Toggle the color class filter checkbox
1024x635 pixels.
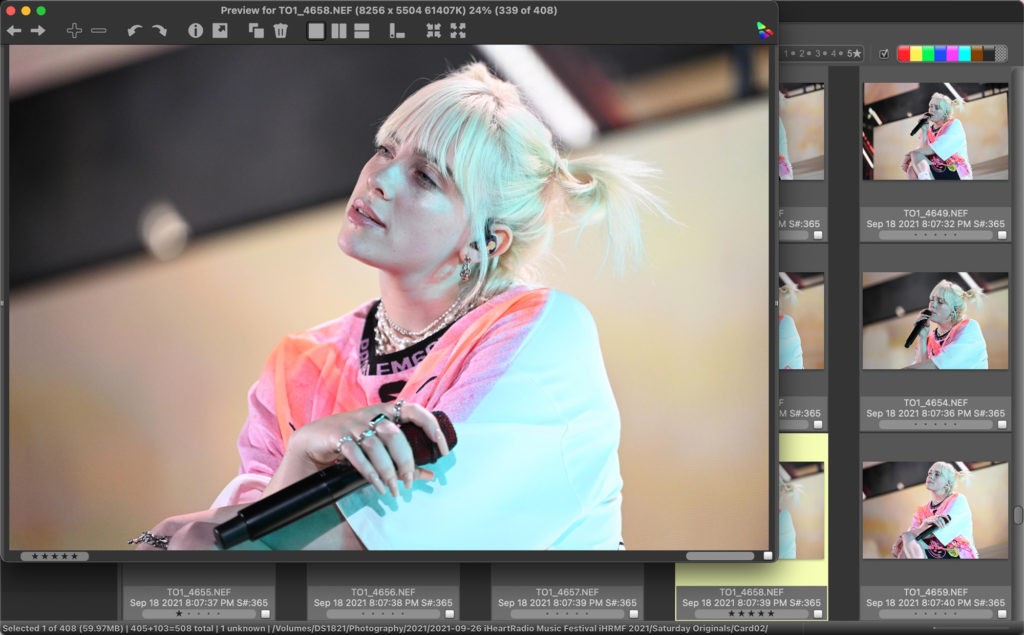tap(884, 54)
